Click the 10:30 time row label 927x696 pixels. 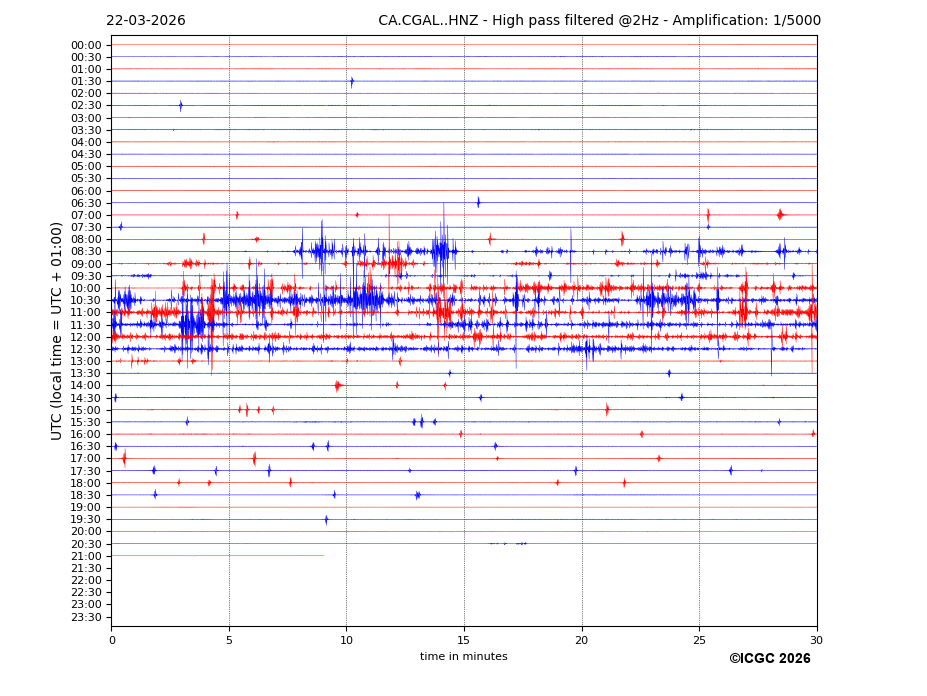coord(86,300)
